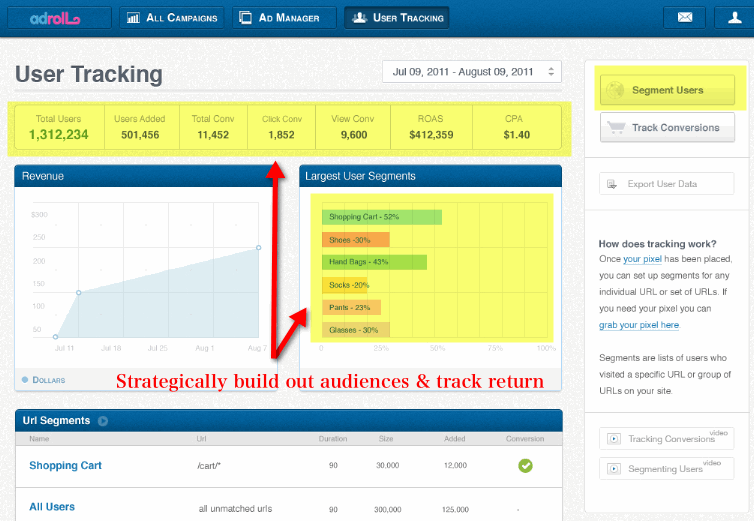
Task: Click the play icon beside Tracking Conversions
Action: tap(614, 439)
